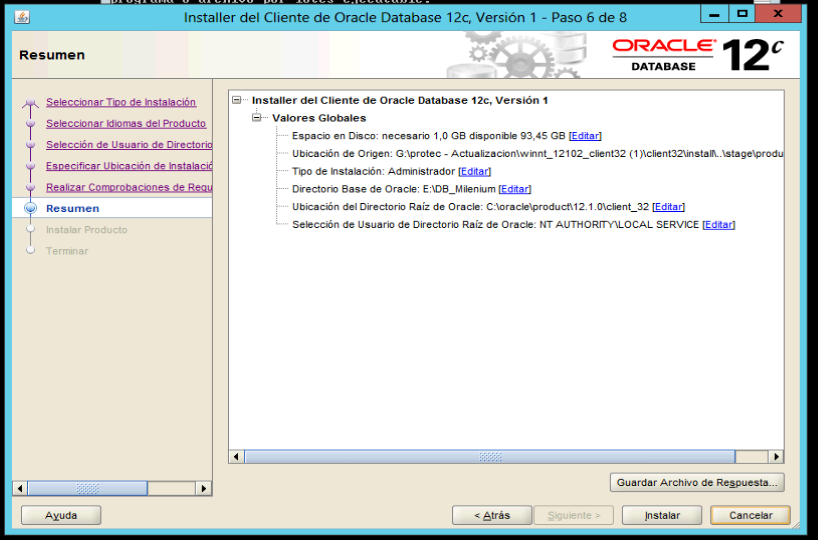Edit Selección de Usuario de Directorio Raíz
Viewport: 818px width, 540px height.
click(718, 225)
